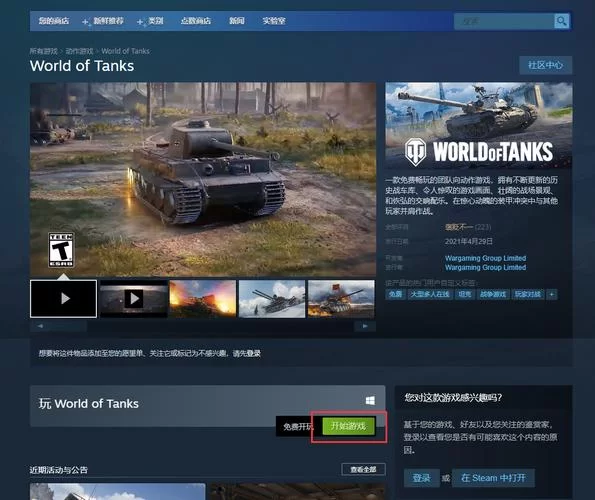595x500 pixels.
Task: Click the search magnifier icon
Action: point(561,21)
